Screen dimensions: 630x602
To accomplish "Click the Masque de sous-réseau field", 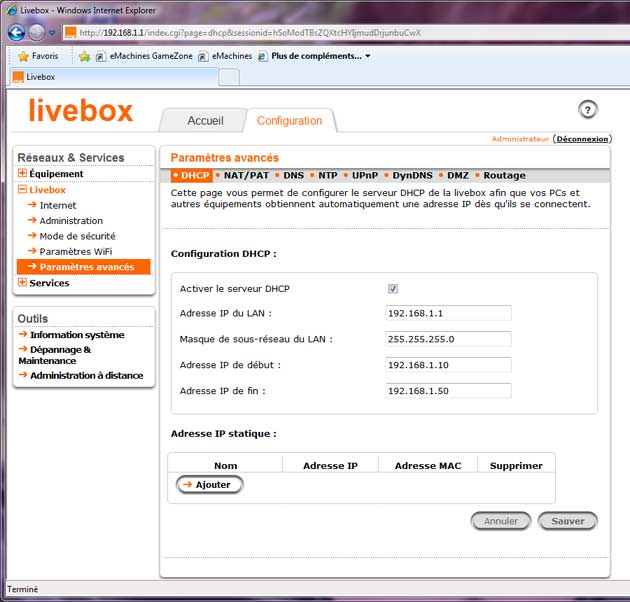I will tap(448, 339).
